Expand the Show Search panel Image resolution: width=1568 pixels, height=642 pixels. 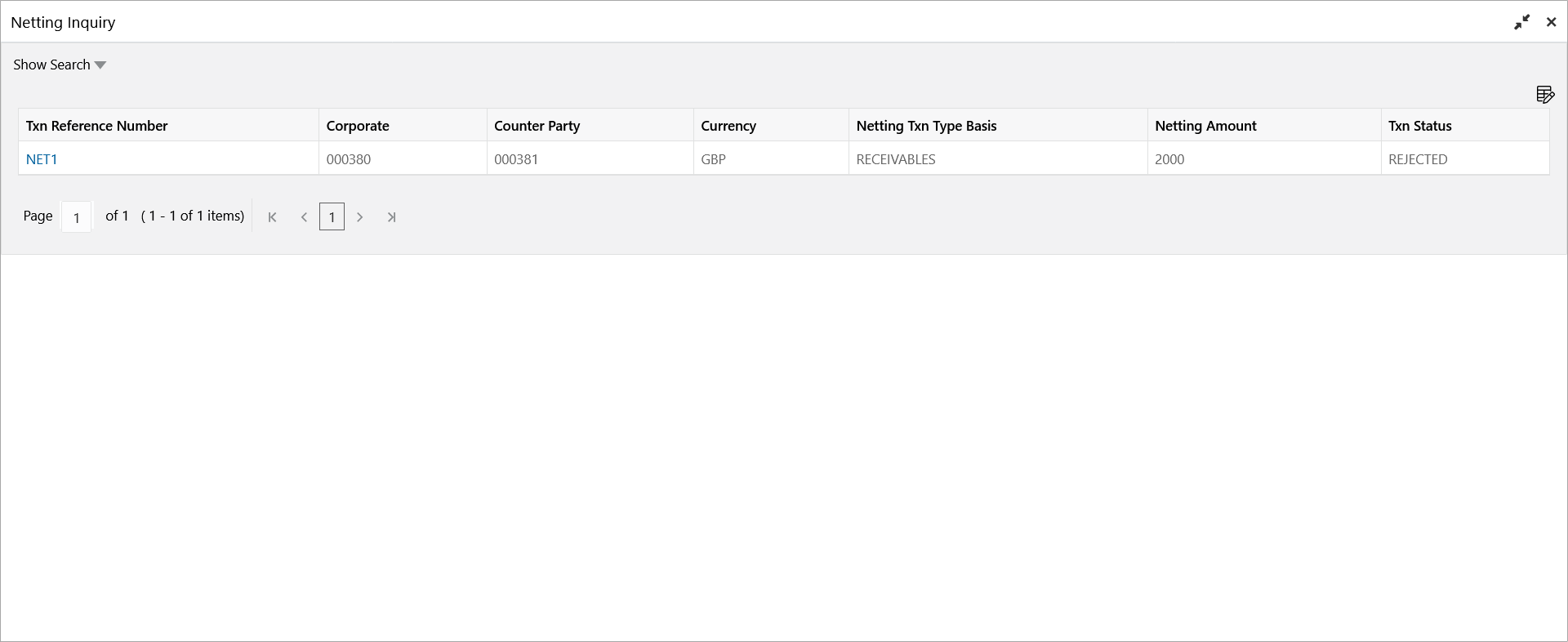(x=60, y=65)
